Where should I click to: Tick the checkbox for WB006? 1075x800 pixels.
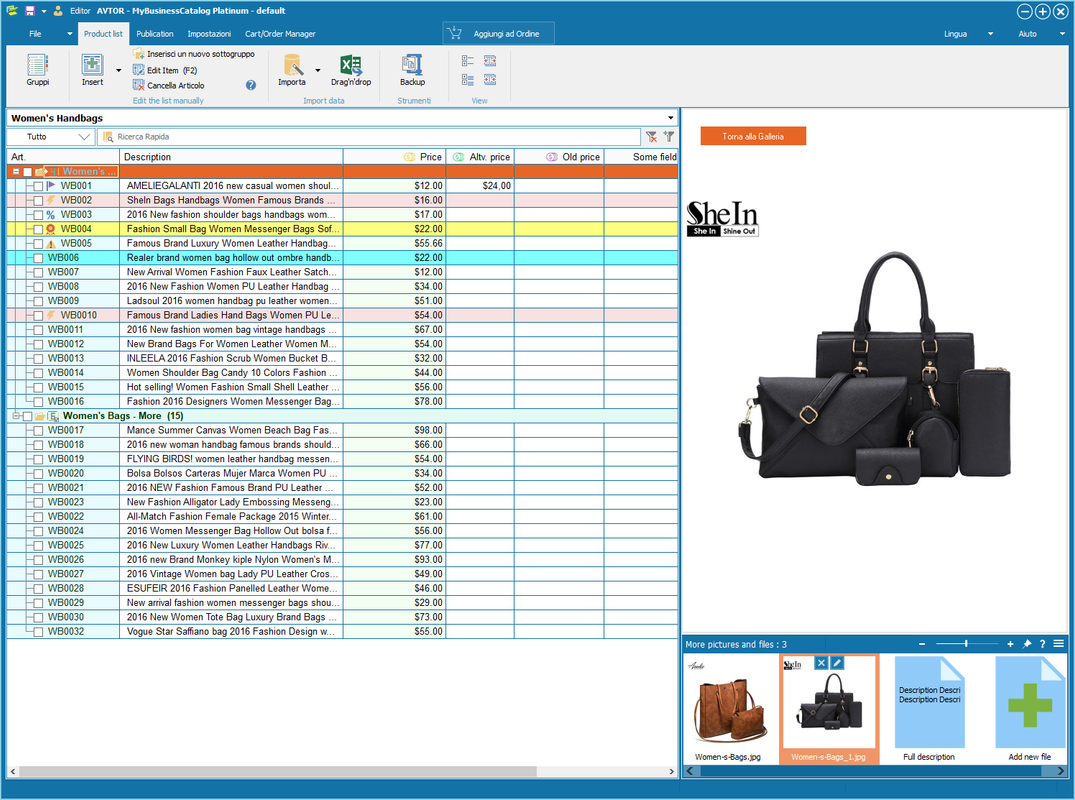[38, 258]
